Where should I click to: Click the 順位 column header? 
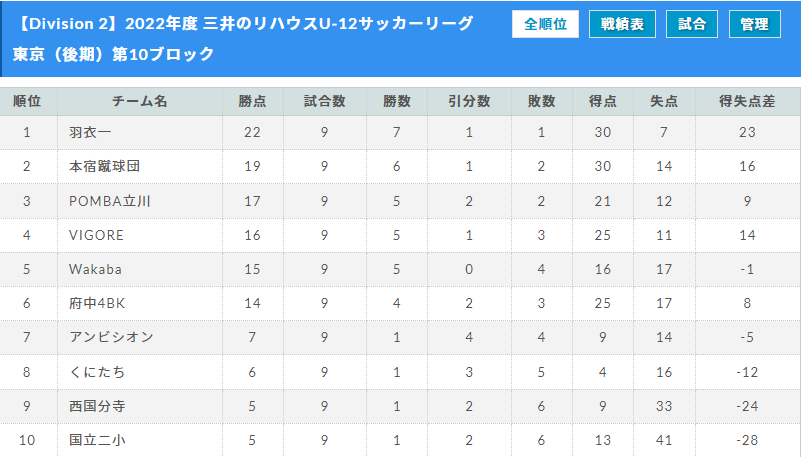tap(27, 101)
